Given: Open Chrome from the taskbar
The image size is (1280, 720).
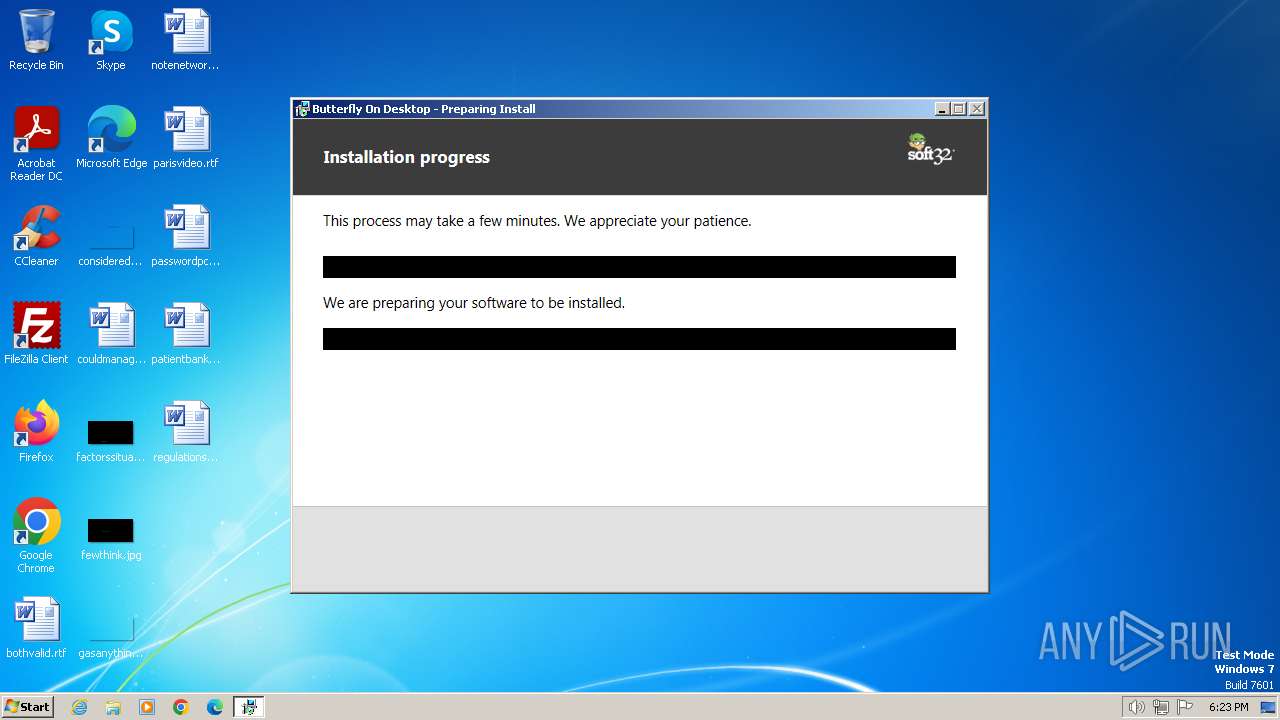Looking at the screenshot, I should (181, 707).
